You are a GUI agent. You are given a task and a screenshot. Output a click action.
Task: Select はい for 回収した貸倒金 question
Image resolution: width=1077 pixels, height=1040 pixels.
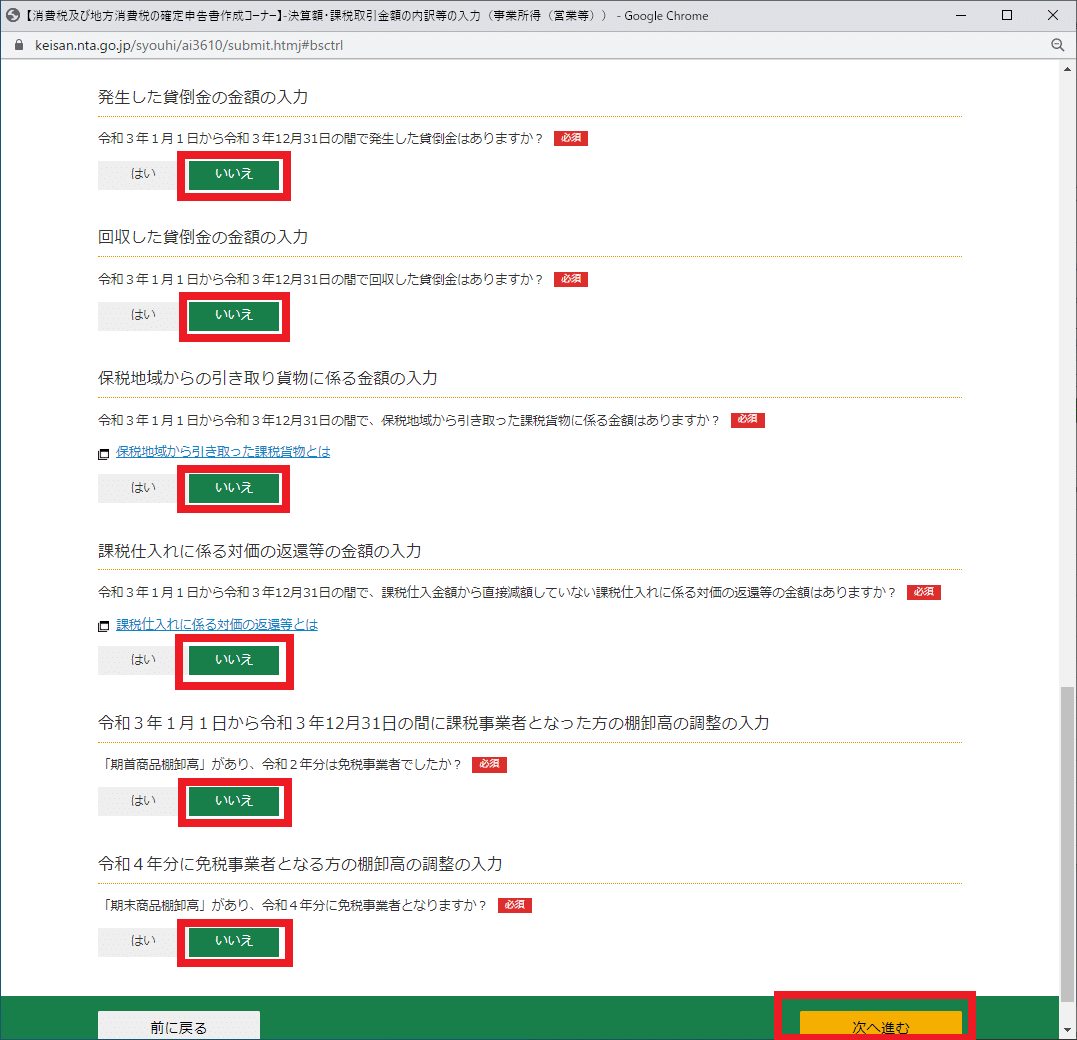point(143,315)
